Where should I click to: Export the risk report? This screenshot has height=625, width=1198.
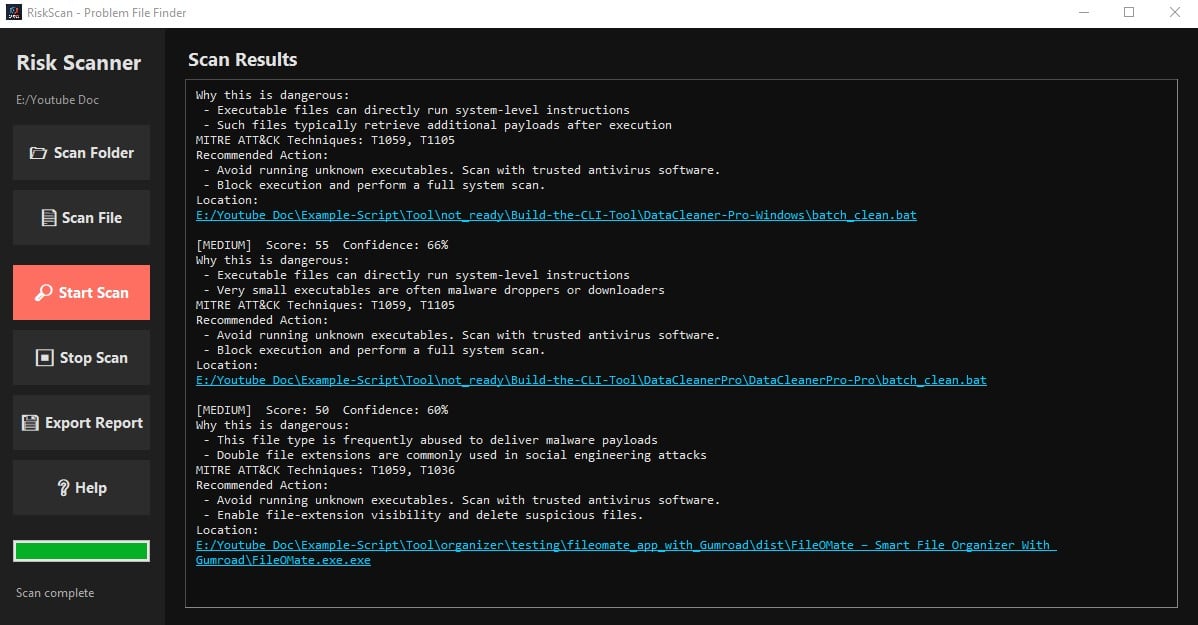[x=80, y=422]
